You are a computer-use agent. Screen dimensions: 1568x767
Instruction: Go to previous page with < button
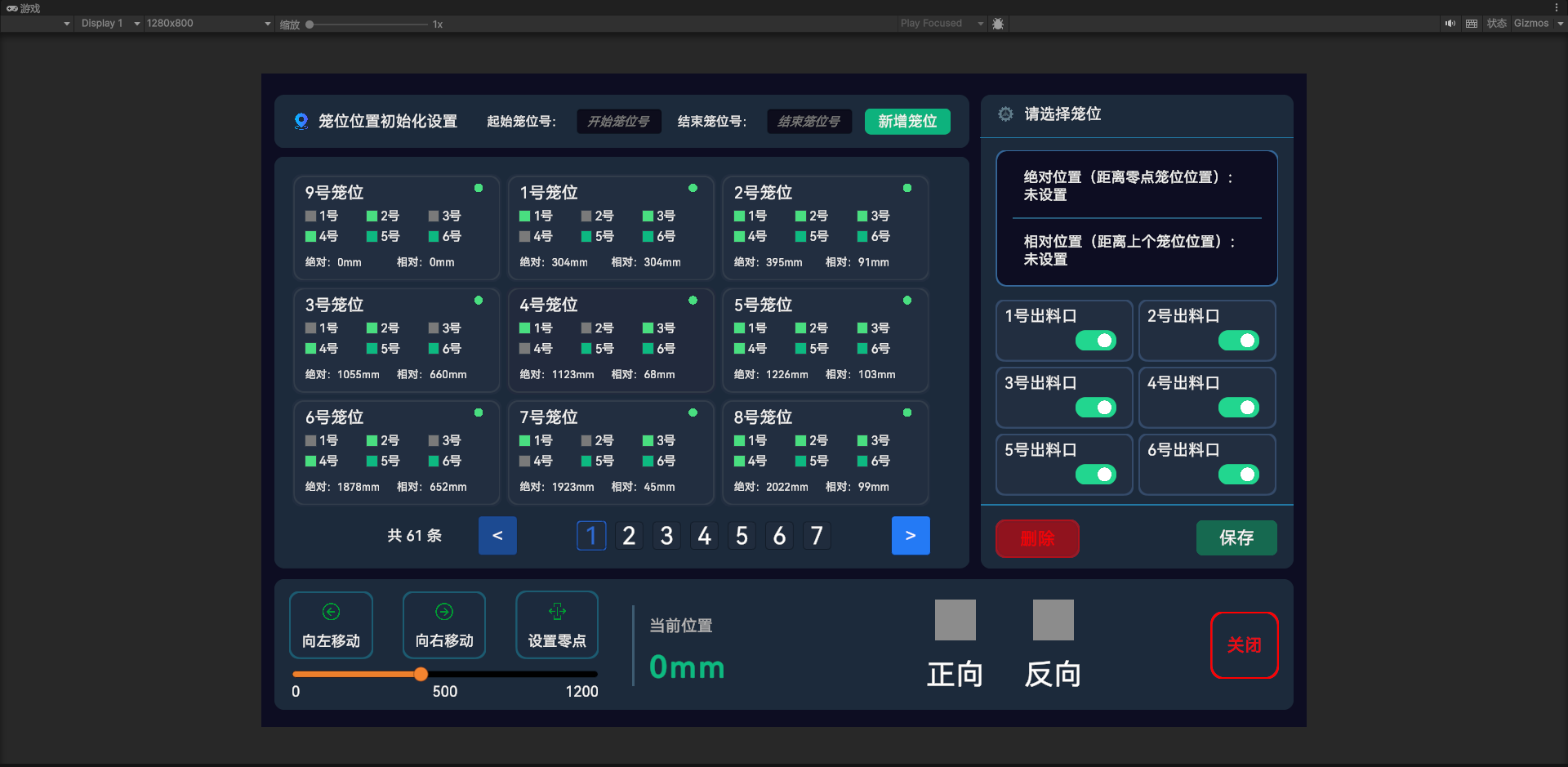497,536
